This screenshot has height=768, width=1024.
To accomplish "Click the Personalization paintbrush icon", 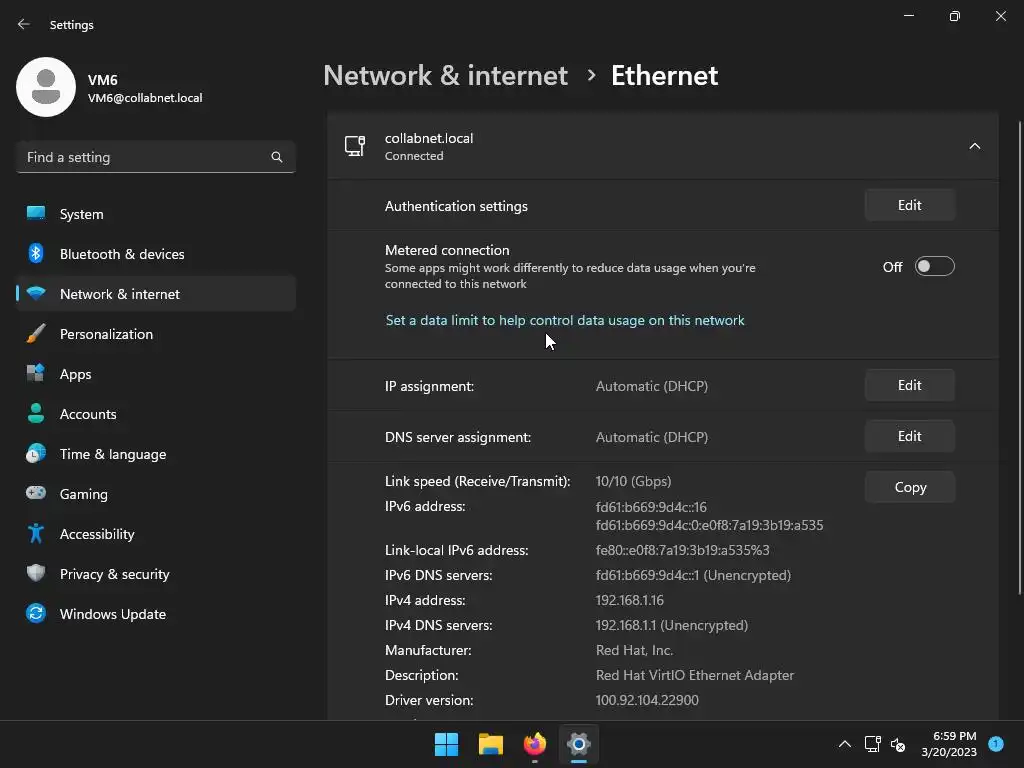I will tap(36, 334).
